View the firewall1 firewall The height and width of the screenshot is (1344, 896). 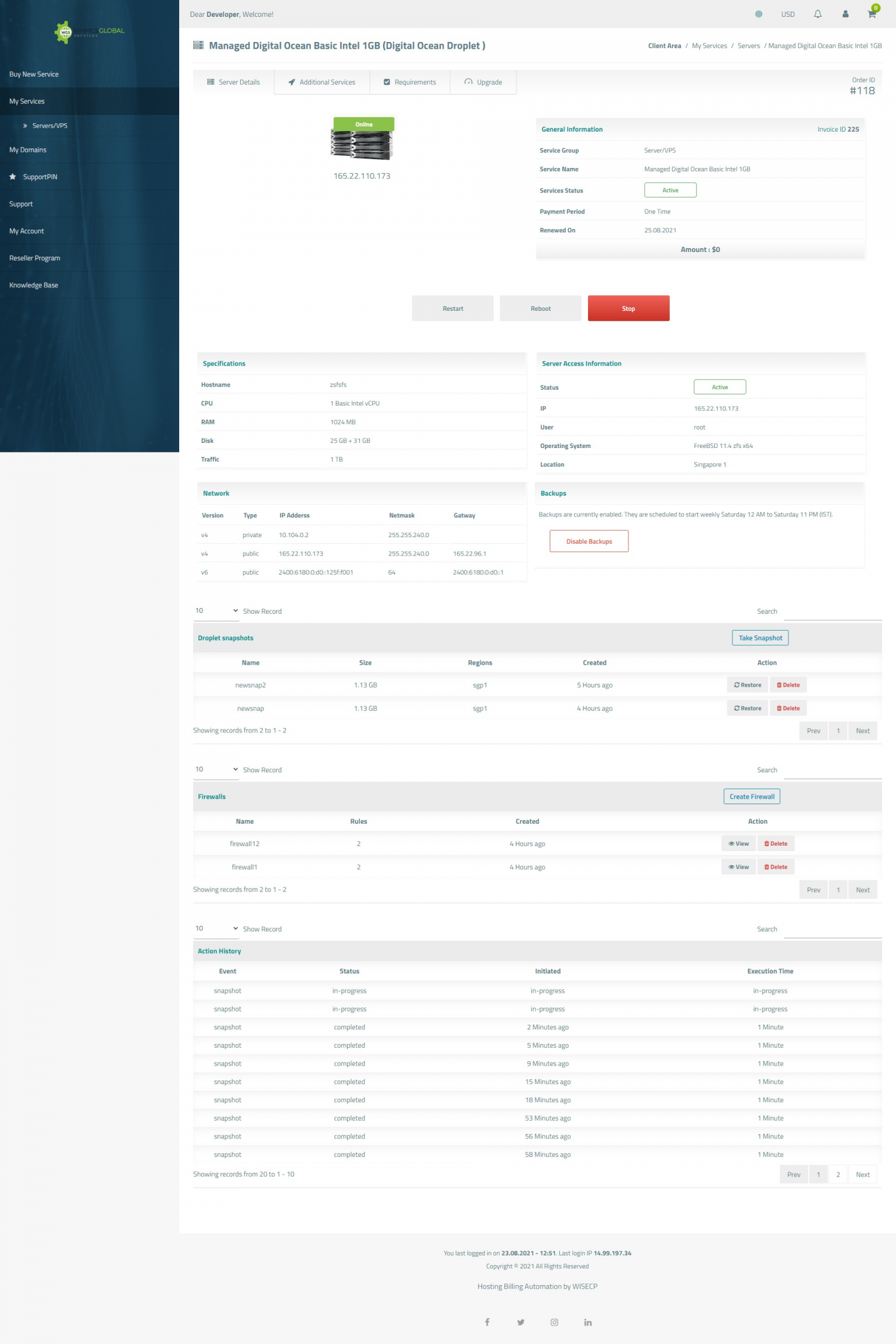(x=738, y=867)
